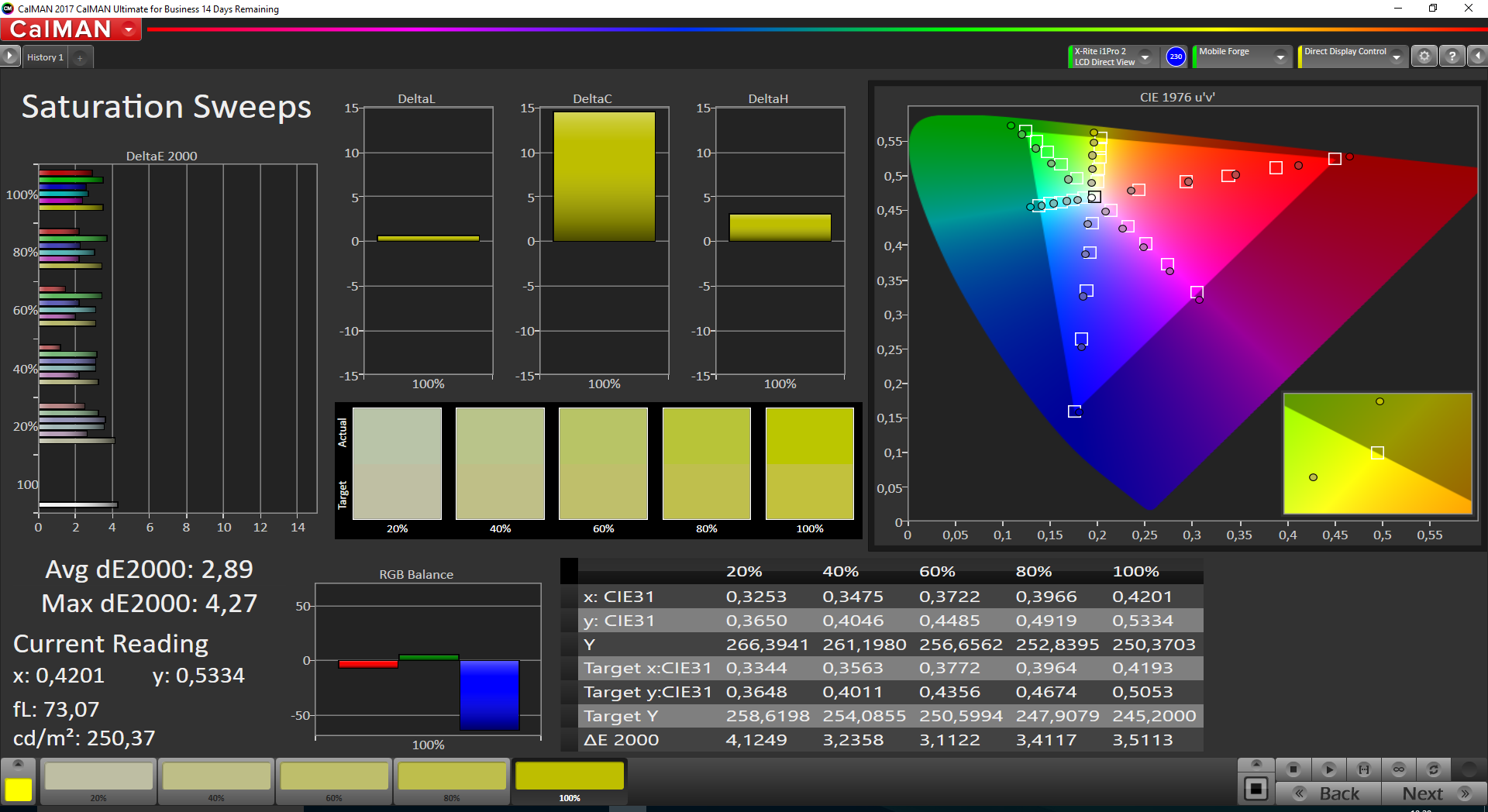Click the Saturation Sweeps page title
The width and height of the screenshot is (1488, 812).
[166, 107]
